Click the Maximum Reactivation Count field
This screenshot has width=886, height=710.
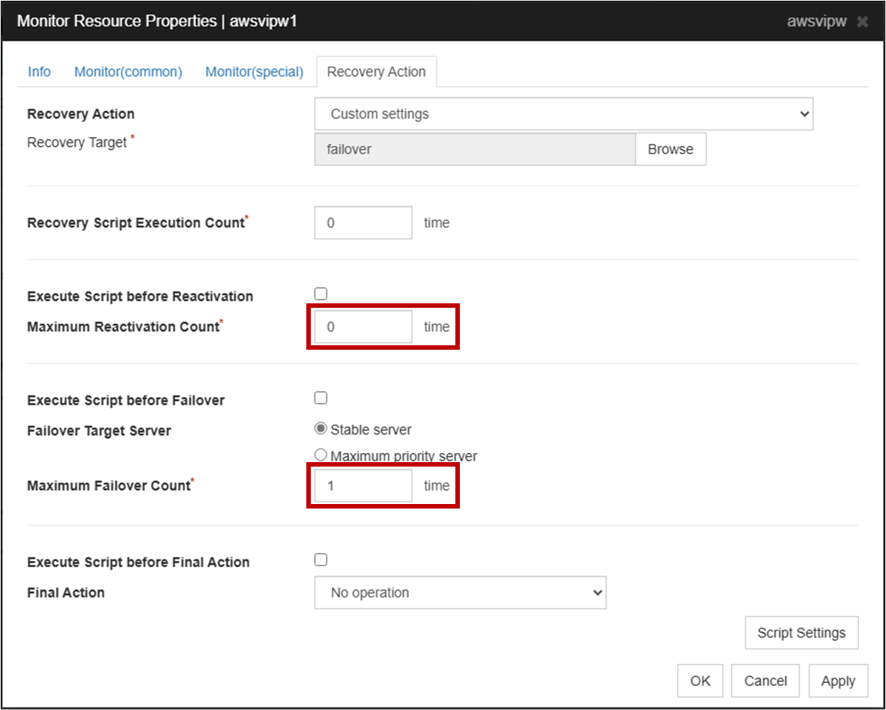click(363, 326)
